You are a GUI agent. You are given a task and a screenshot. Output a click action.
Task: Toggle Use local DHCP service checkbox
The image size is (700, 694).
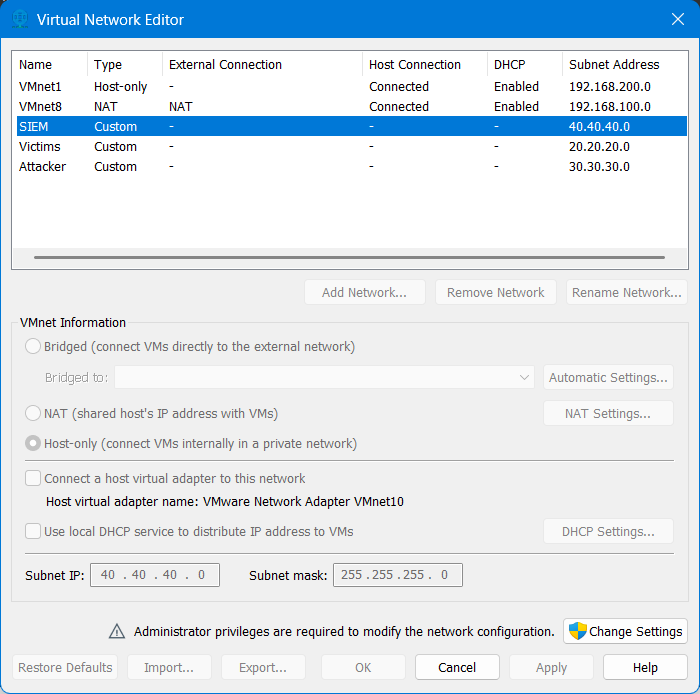click(x=34, y=531)
